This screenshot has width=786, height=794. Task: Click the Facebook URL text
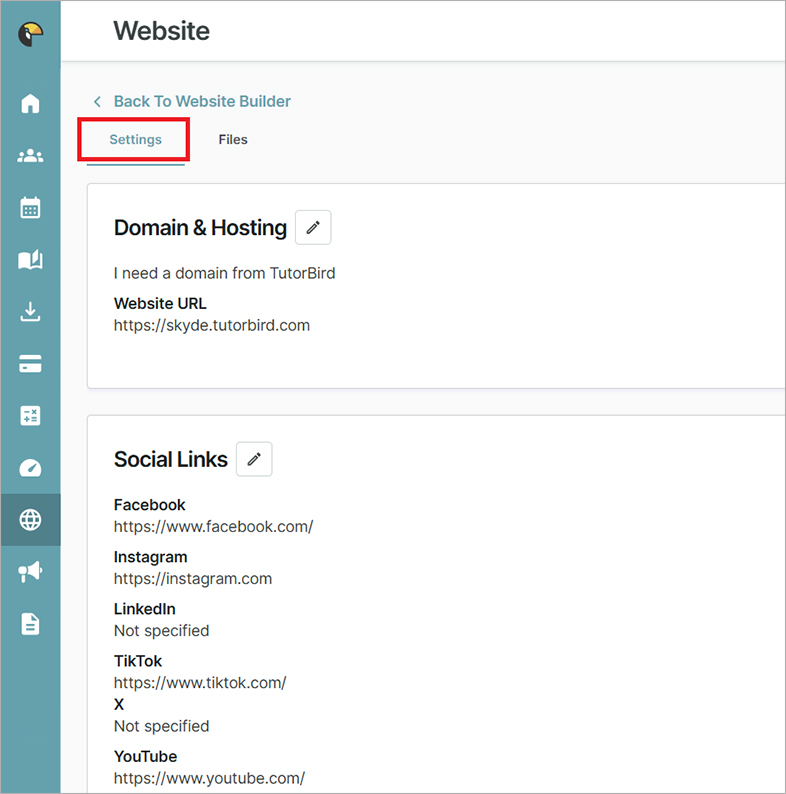(213, 527)
